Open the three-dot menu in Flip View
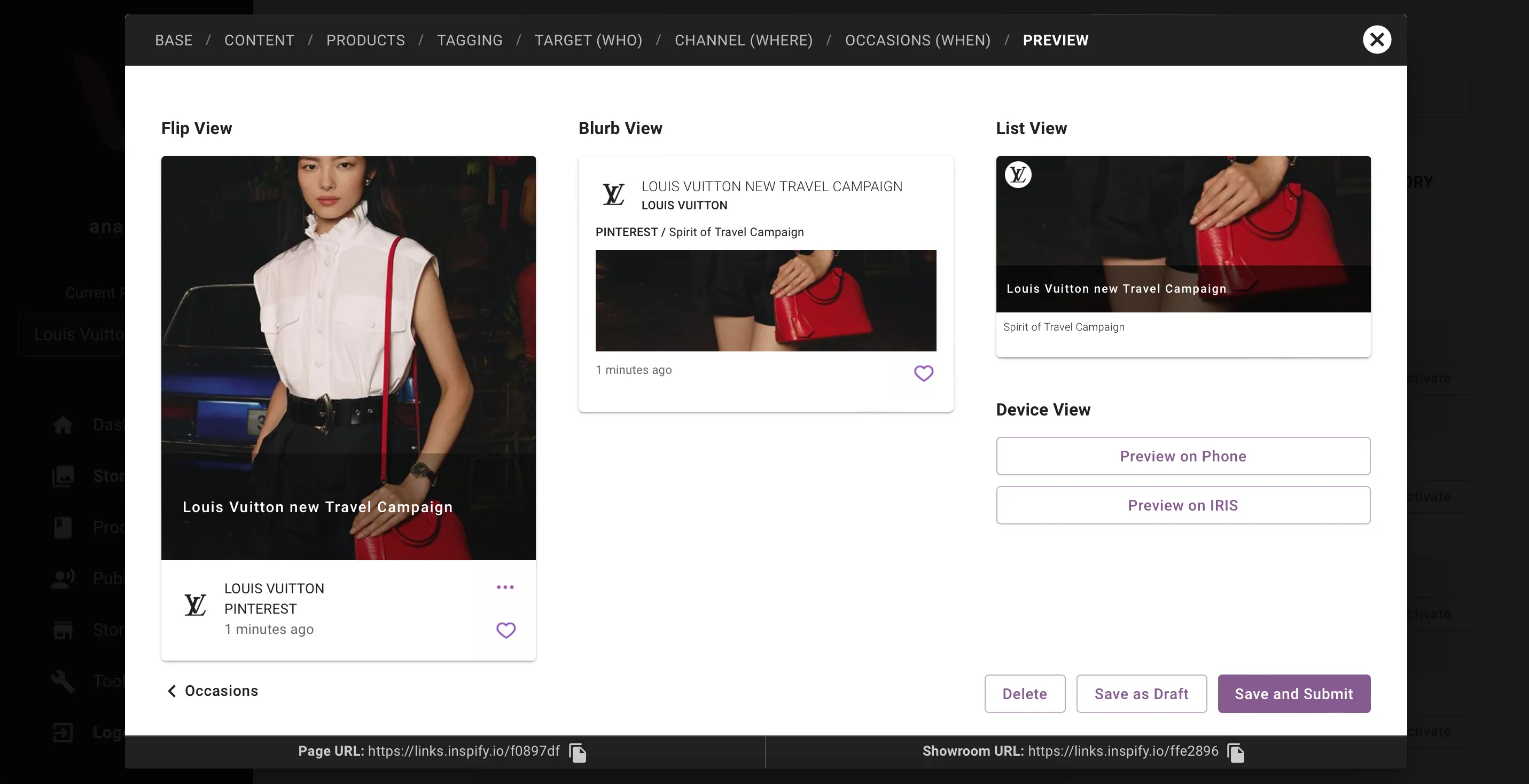1529x784 pixels. [x=505, y=587]
